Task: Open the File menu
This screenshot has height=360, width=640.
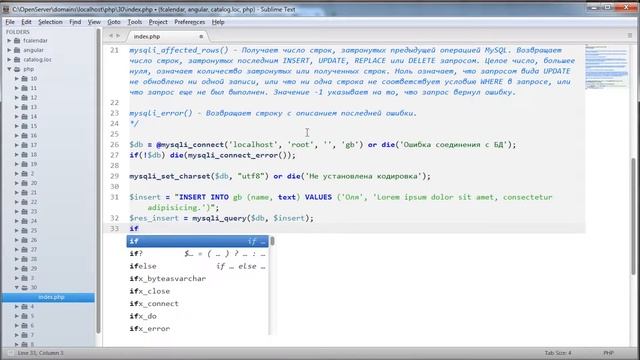Action: 10,22
